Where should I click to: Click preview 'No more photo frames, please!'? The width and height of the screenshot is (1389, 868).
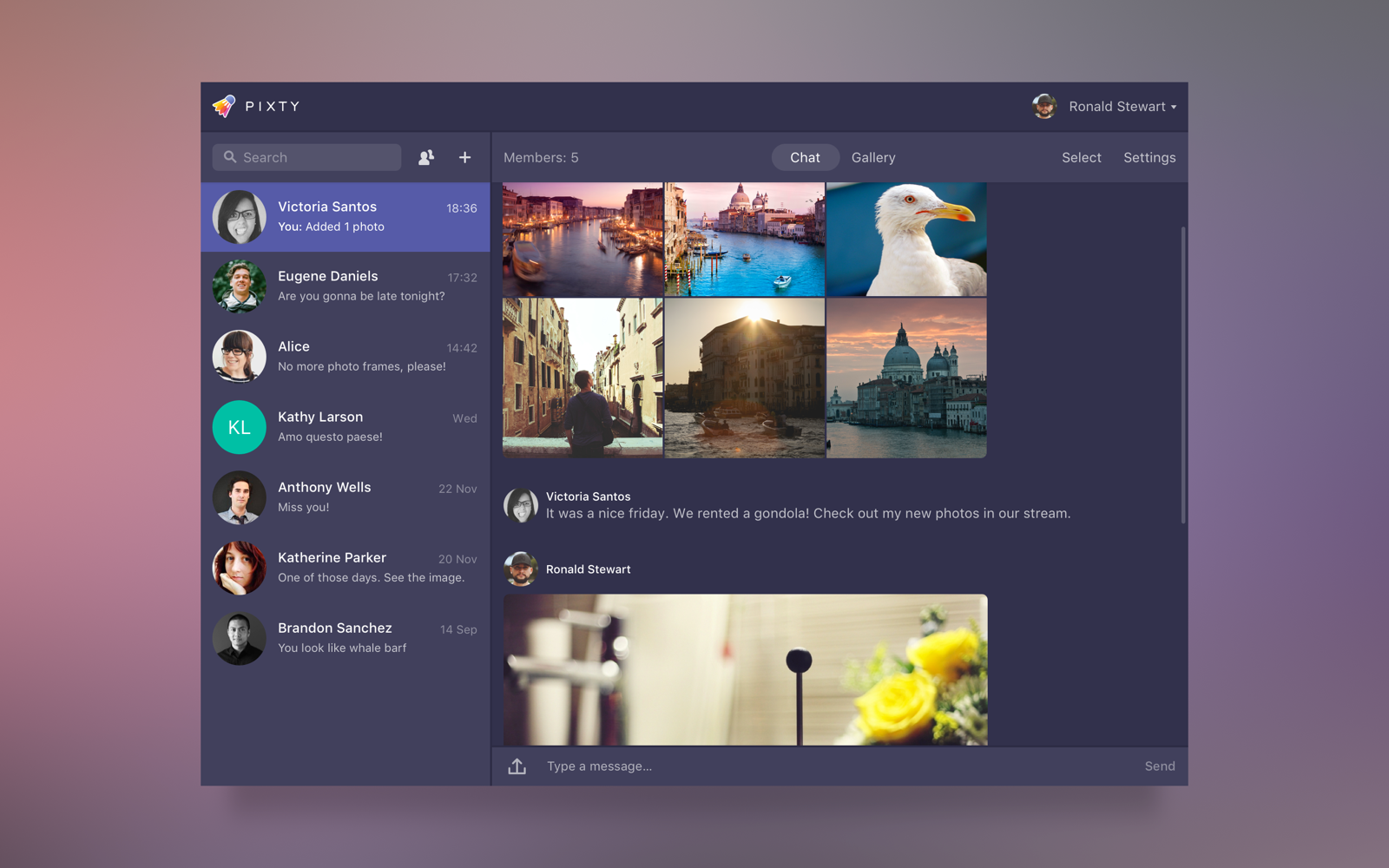pyautogui.click(x=362, y=366)
